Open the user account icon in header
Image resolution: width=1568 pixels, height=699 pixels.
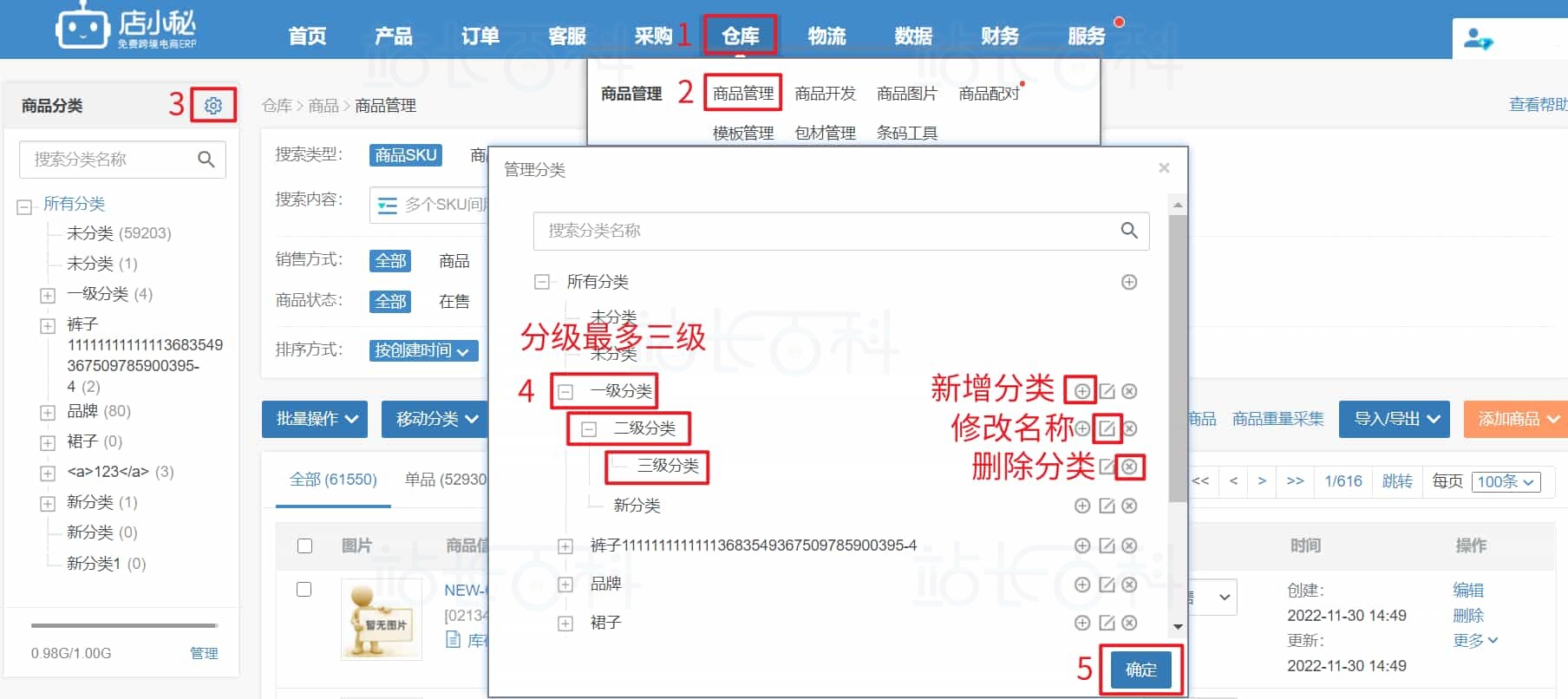pyautogui.click(x=1478, y=39)
